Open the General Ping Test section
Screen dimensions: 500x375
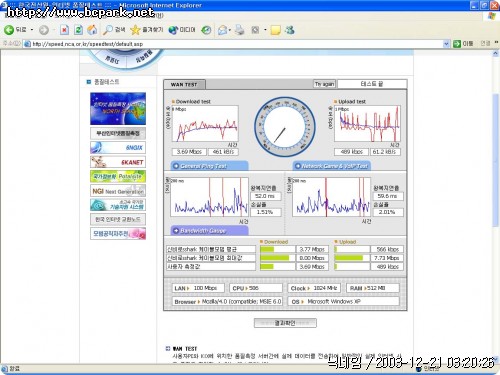click(x=209, y=166)
